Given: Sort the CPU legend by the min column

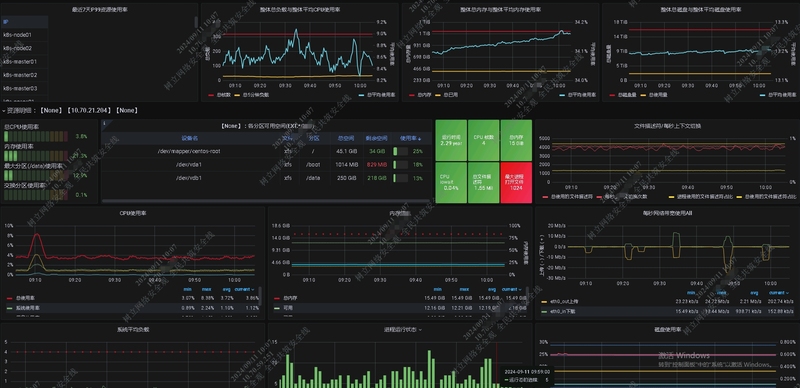Looking at the screenshot, I should [188, 289].
